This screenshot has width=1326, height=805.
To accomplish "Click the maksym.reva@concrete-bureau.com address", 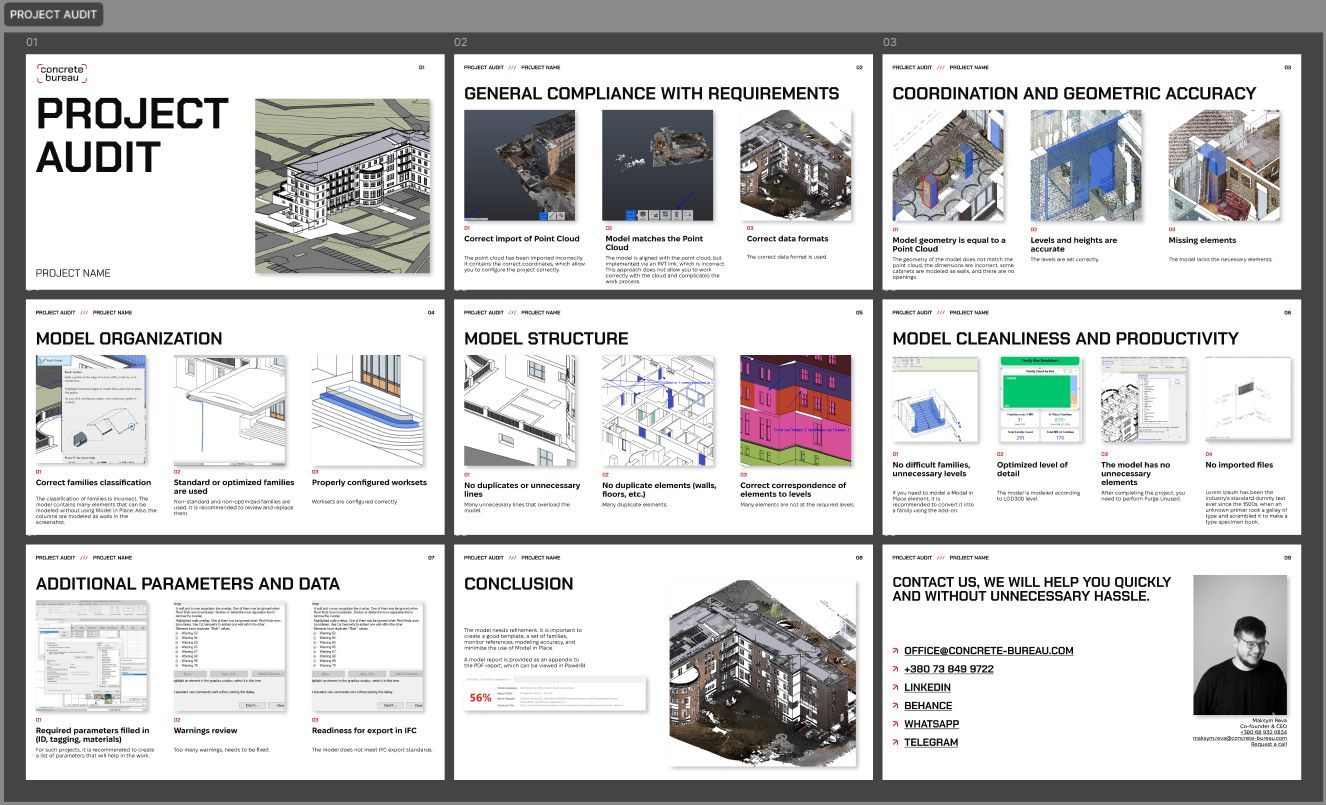I will coord(1240,738).
